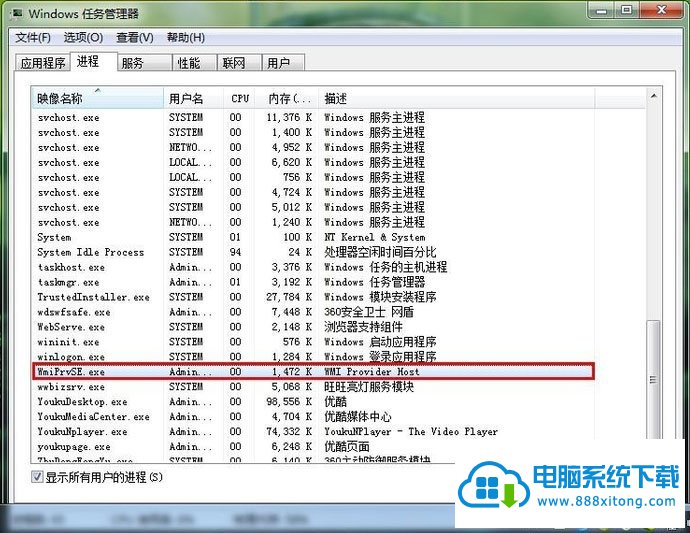690x533 pixels.
Task: Click the 处理器空闲时间百分比 description
Action: [x=380, y=252]
